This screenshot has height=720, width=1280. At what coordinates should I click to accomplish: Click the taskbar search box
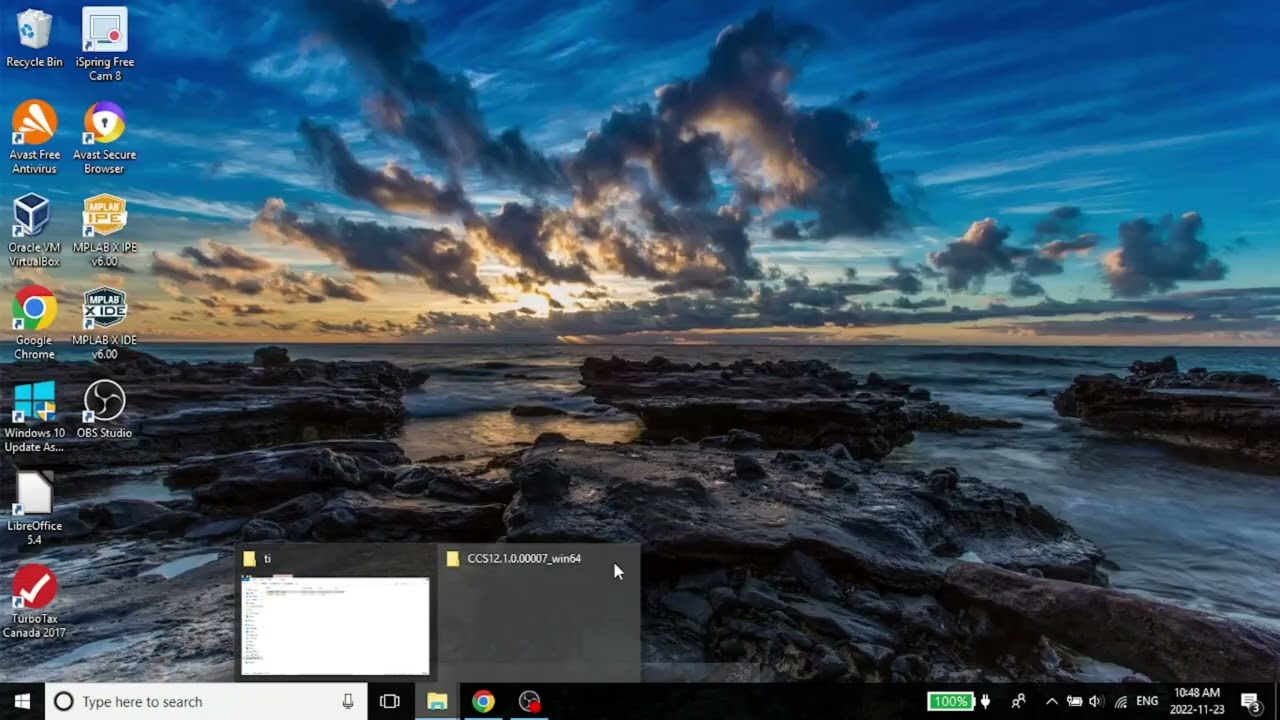pos(206,701)
